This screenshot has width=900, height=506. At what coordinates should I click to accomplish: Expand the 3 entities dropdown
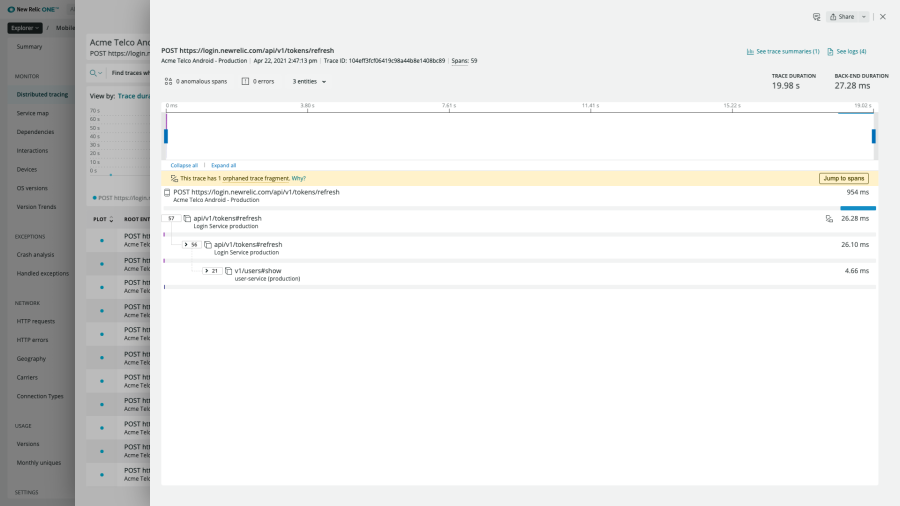[309, 81]
